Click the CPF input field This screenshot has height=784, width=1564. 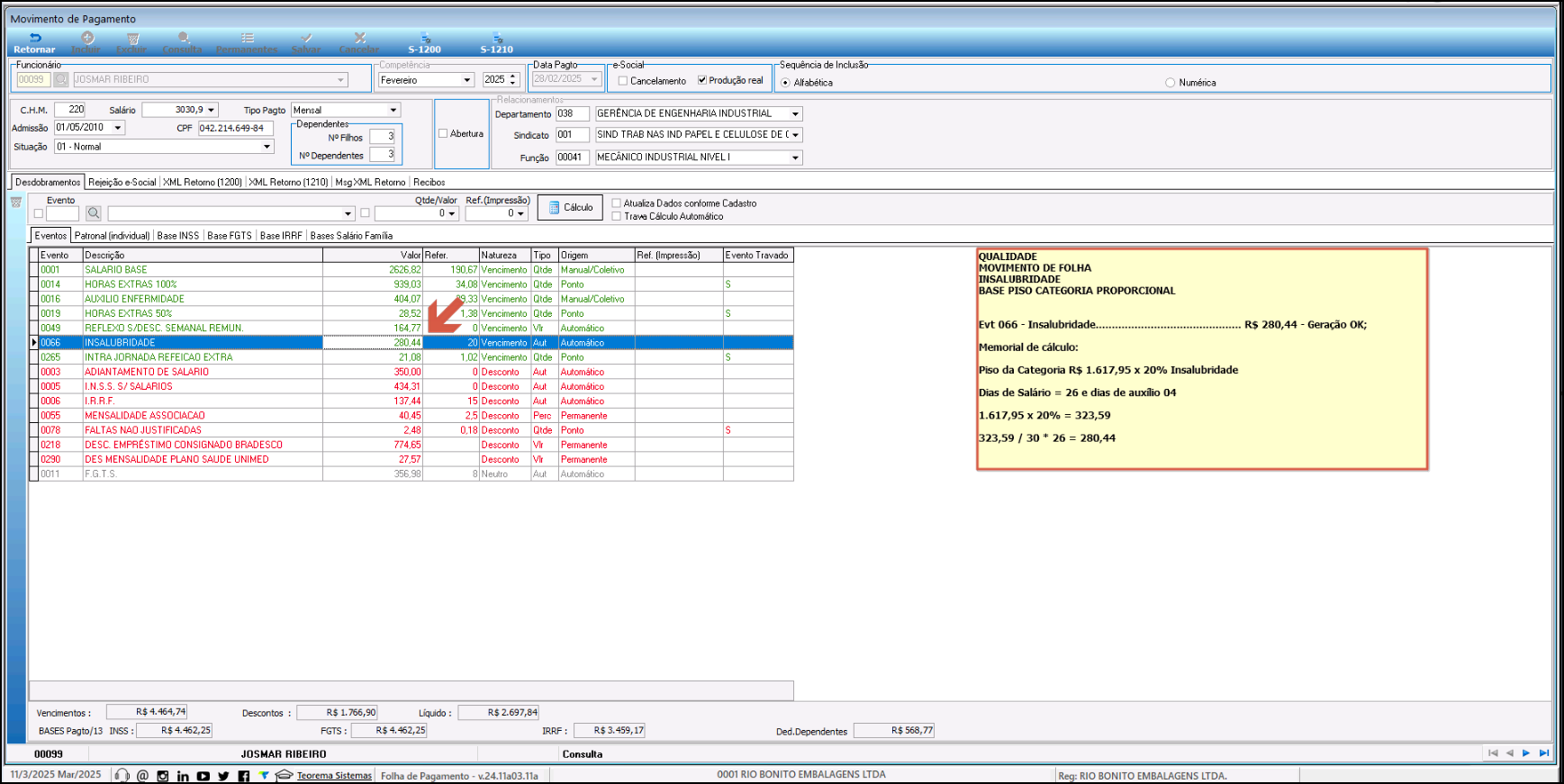236,128
